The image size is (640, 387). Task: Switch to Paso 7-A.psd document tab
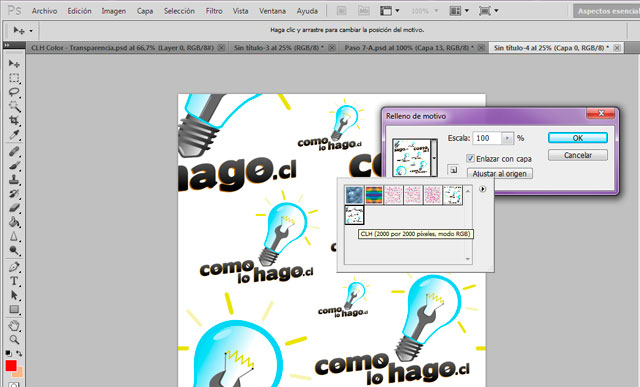click(x=409, y=48)
